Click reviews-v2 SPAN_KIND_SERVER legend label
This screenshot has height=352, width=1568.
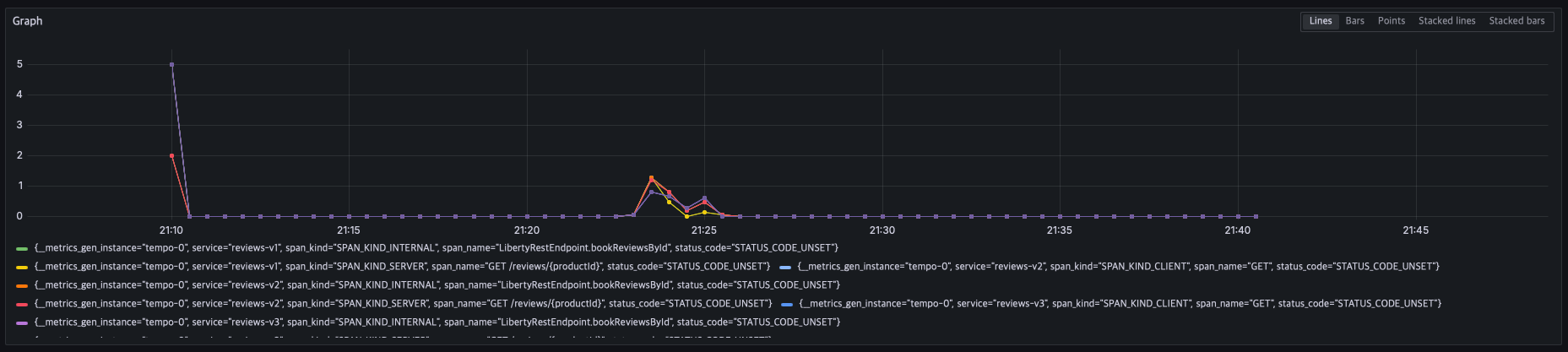pyautogui.click(x=403, y=304)
